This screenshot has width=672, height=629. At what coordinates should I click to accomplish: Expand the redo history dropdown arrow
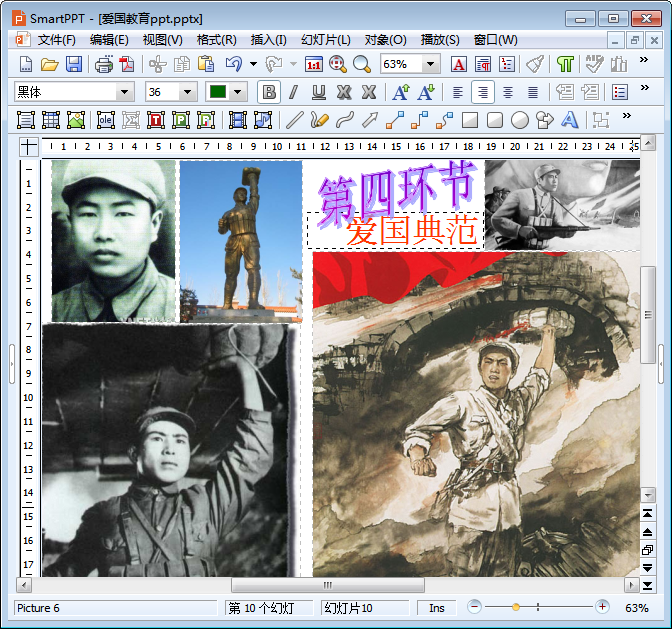[x=294, y=65]
